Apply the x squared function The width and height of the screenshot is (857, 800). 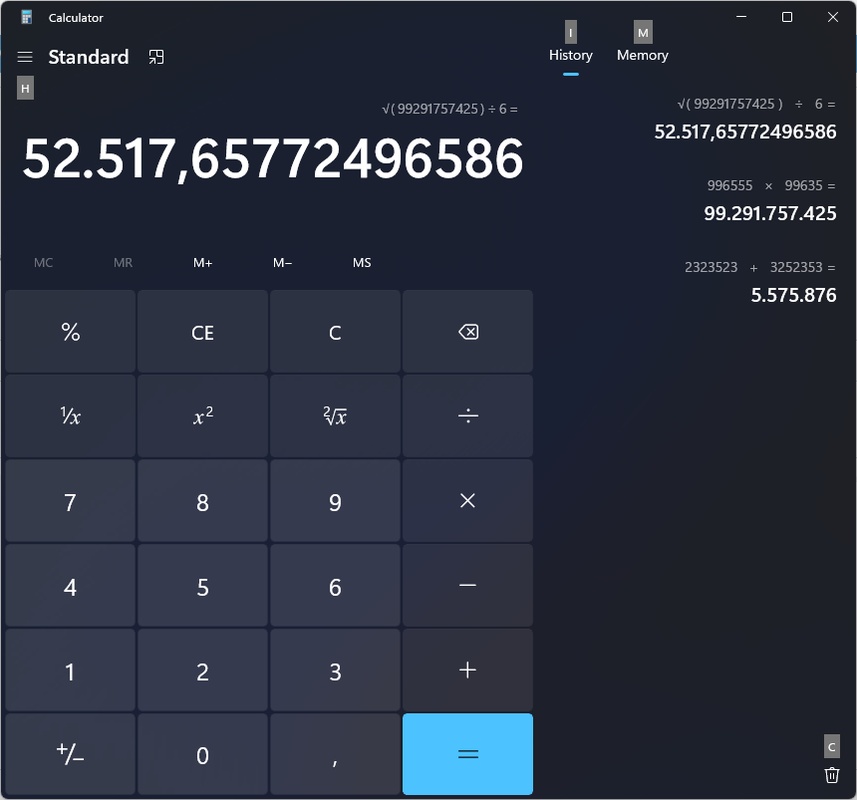pos(203,416)
